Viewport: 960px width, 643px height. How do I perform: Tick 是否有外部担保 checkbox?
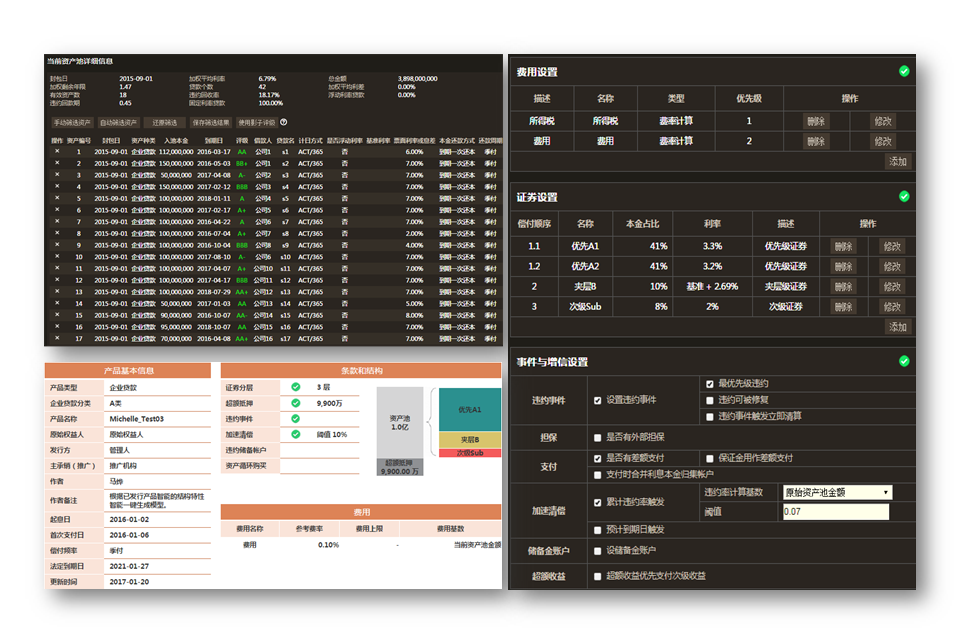tap(598, 438)
